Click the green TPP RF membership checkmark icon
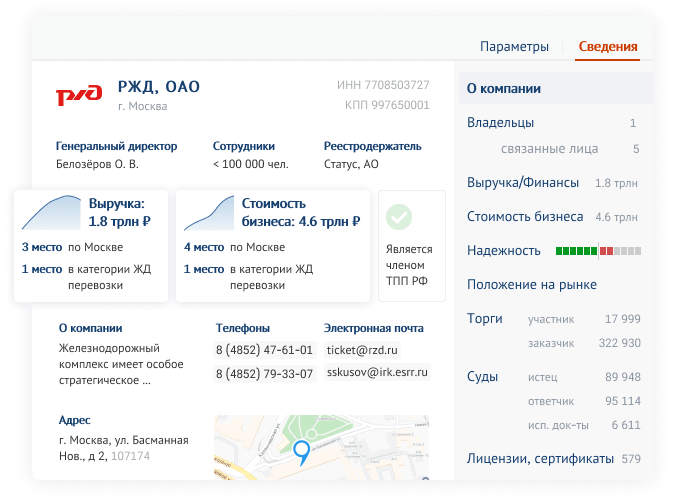Image resolution: width=685 pixels, height=496 pixels. tap(398, 217)
